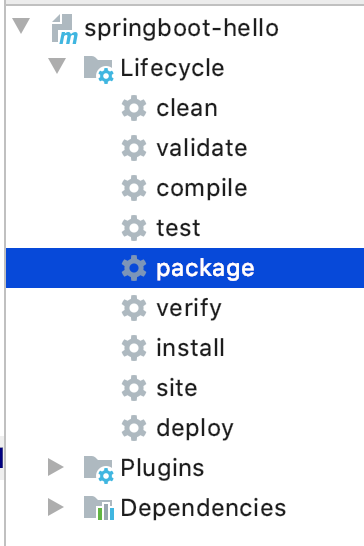Select the verify lifecycle goal

tap(189, 309)
